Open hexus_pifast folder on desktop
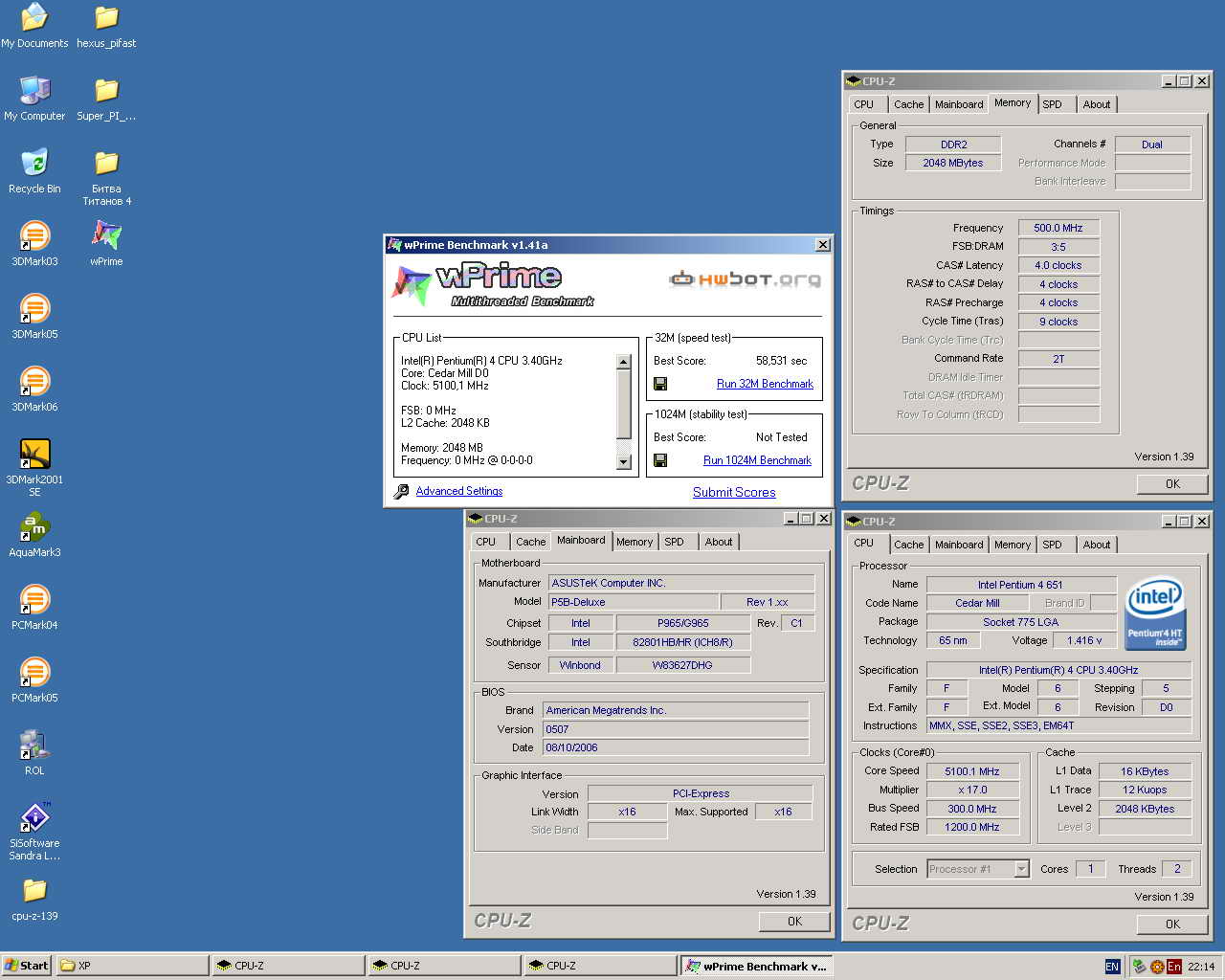 (106, 26)
